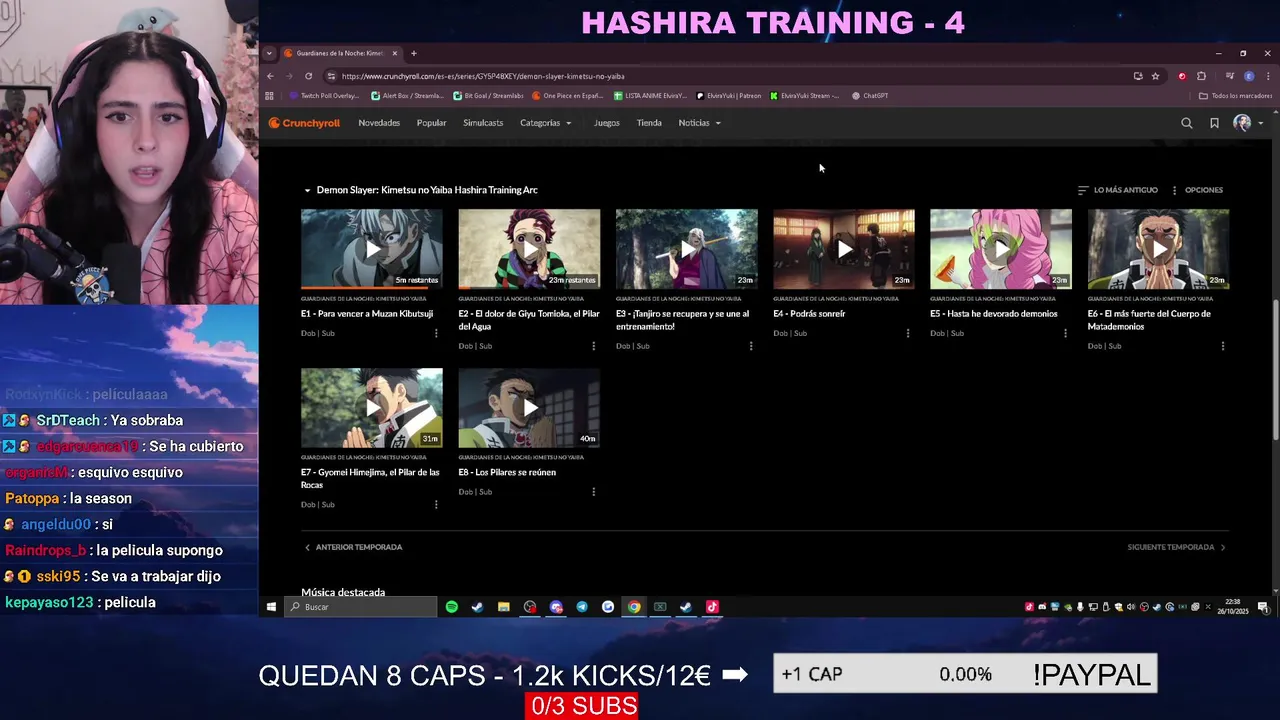Open more options for episode E3
1280x720 pixels.
click(x=751, y=346)
